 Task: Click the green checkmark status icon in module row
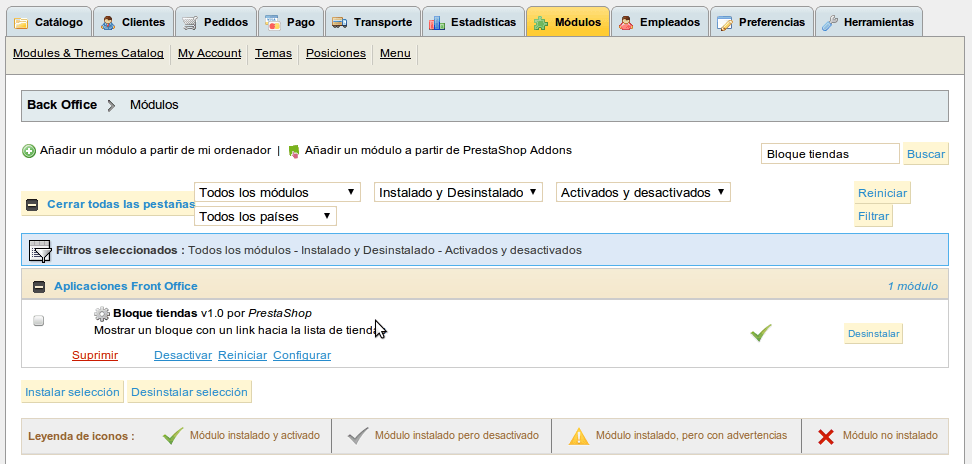[x=761, y=333]
